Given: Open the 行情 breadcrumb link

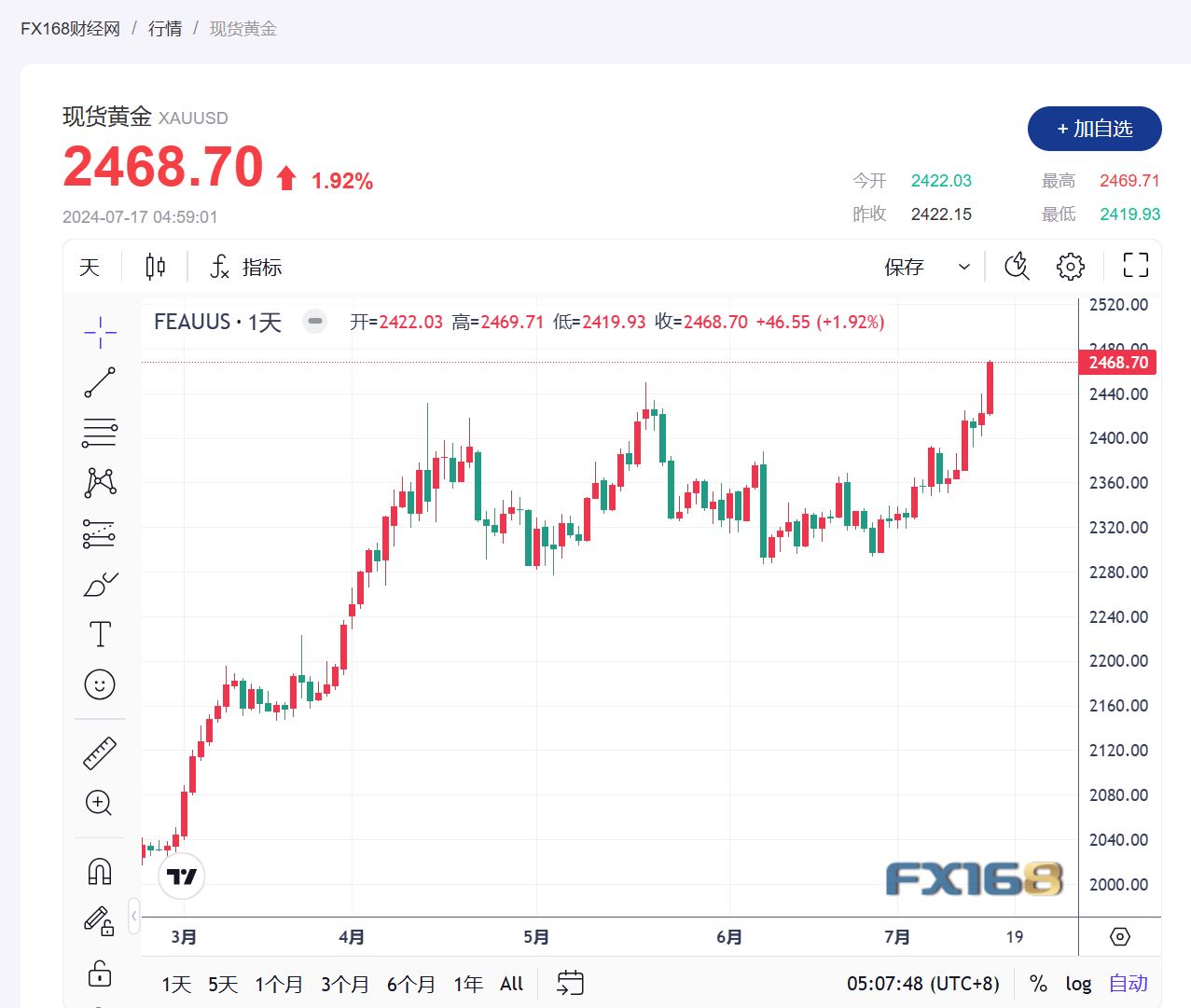Looking at the screenshot, I should click(x=165, y=29).
